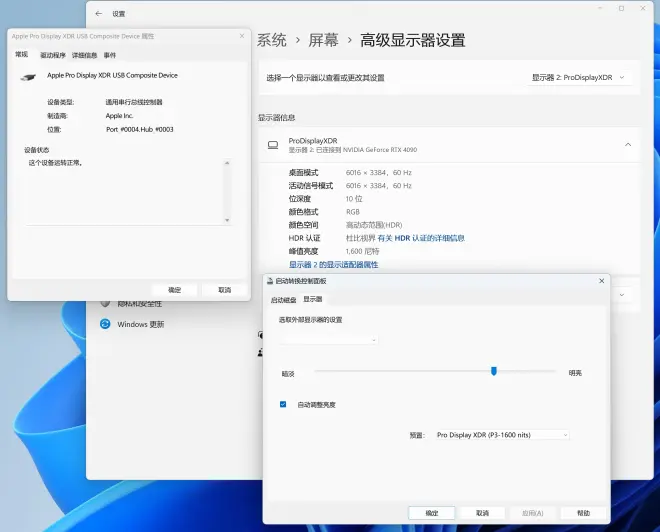Click the Port #0004.Hub #0003 location text
Screen dimensions: 660x532
139,130
